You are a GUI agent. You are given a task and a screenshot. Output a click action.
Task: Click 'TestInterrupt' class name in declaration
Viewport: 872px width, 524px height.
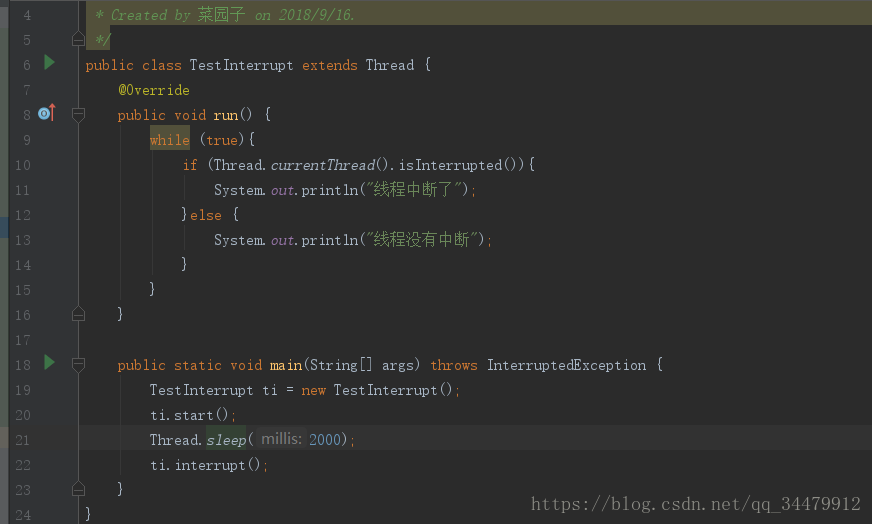coord(241,65)
